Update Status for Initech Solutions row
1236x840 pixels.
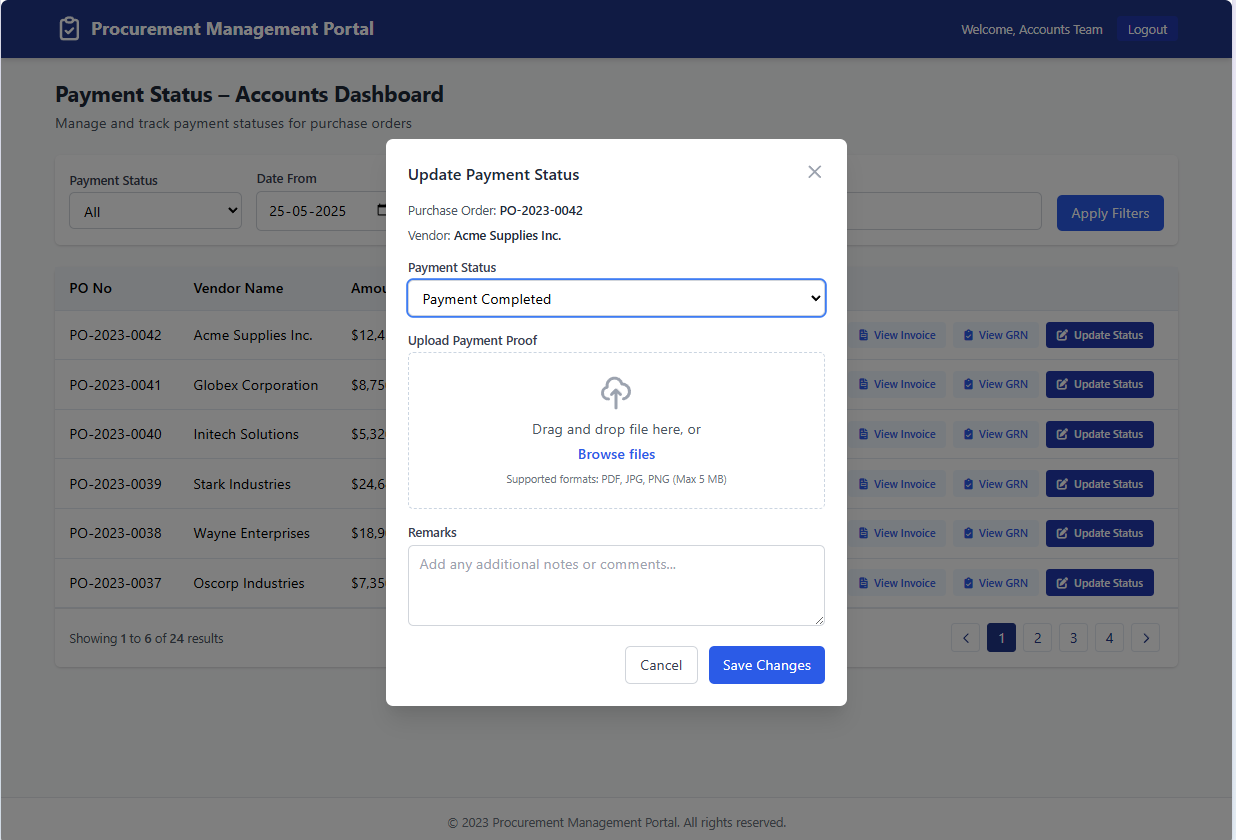coord(1100,434)
